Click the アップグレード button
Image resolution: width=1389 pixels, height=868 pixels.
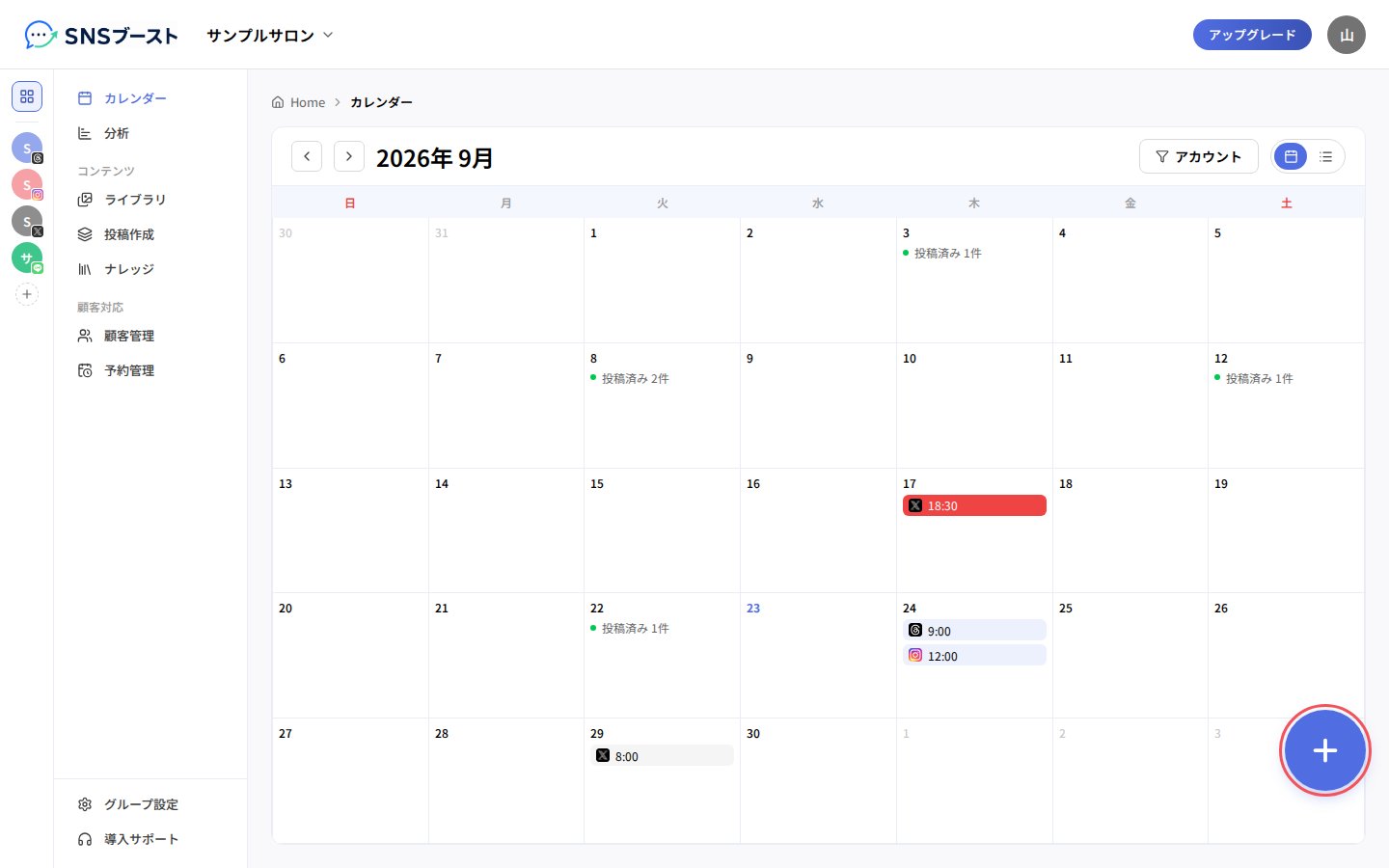tap(1252, 35)
